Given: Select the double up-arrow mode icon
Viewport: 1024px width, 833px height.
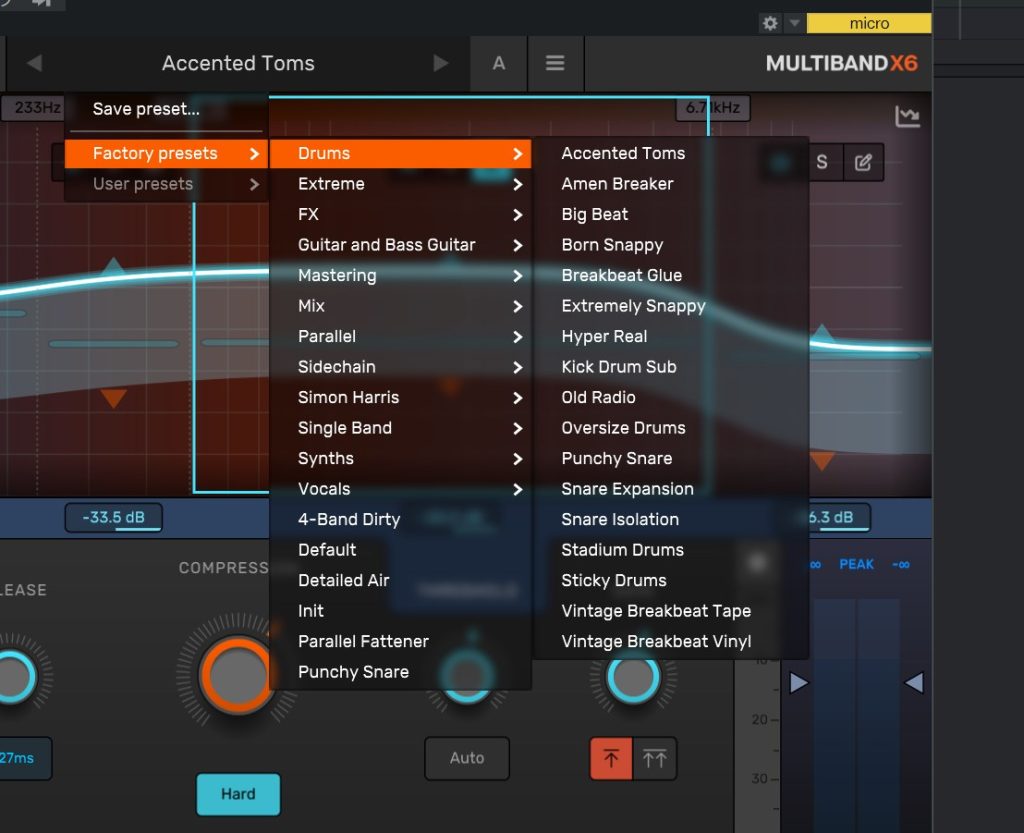Looking at the screenshot, I should 655,758.
